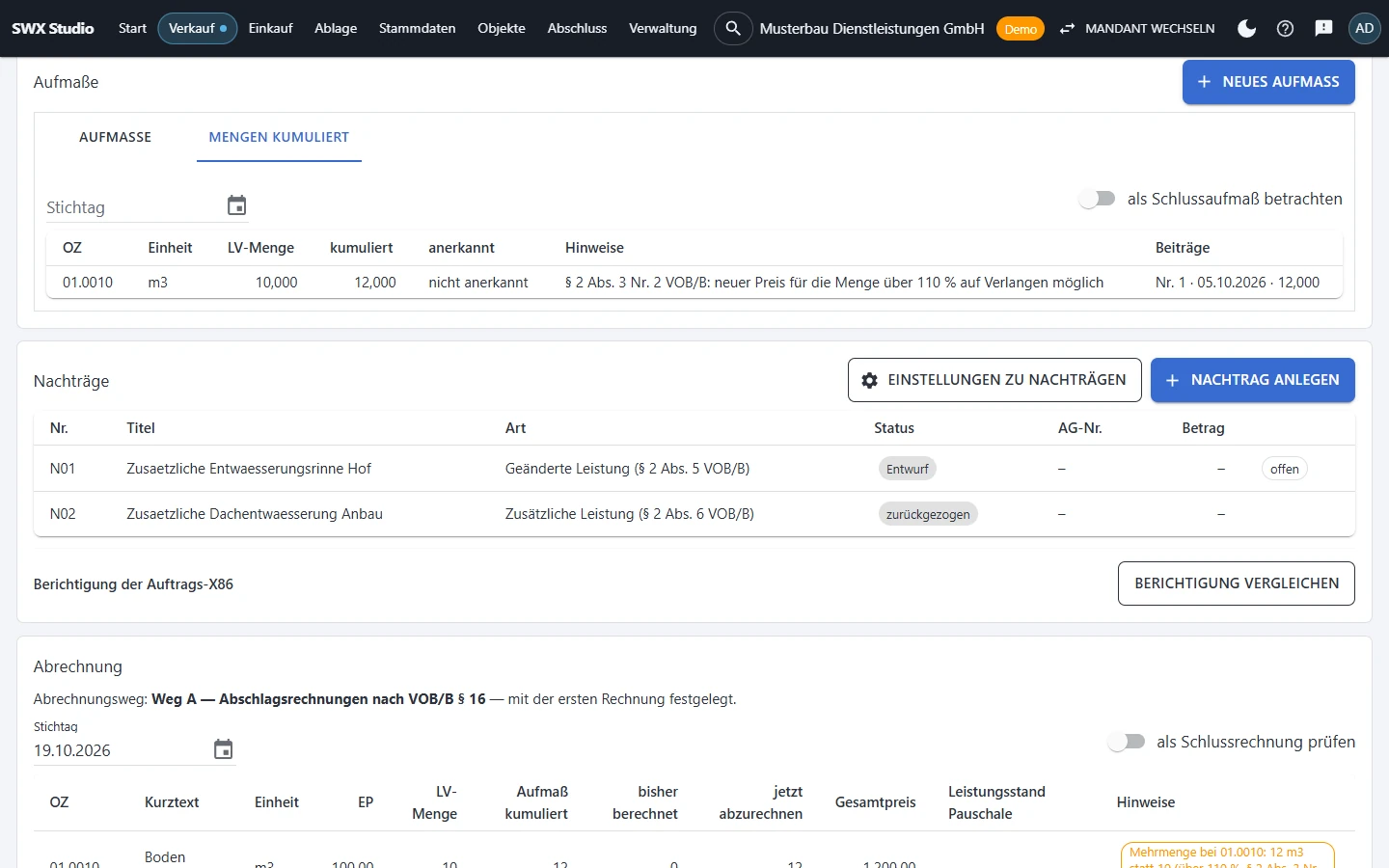Screen dimensions: 1389x868
Task: Click OZ cell '01.0010' in Aufmaße table
Action: [x=88, y=283]
